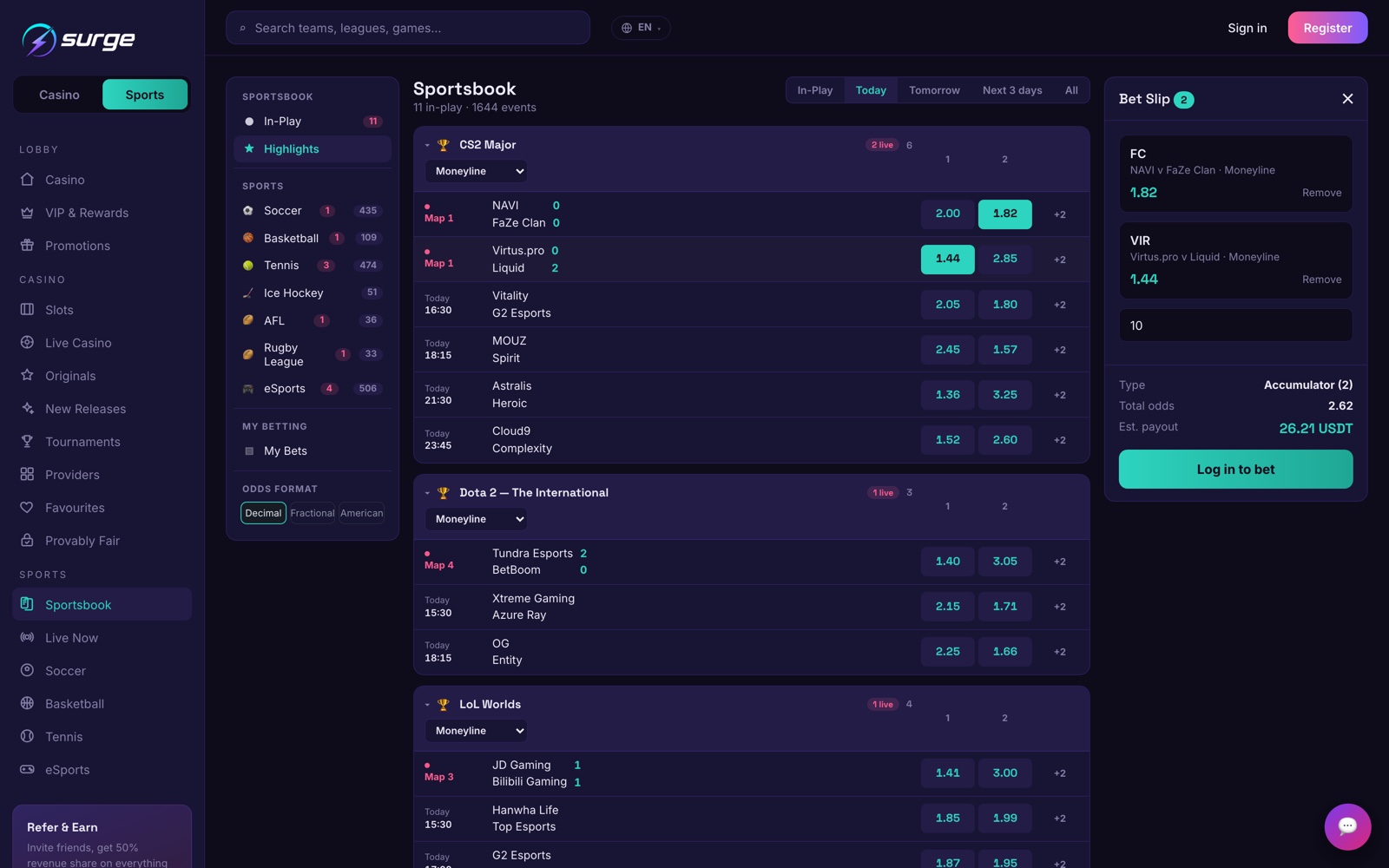The height and width of the screenshot is (868, 1389).
Task: Open Casino lobby home icon
Action: 27,180
